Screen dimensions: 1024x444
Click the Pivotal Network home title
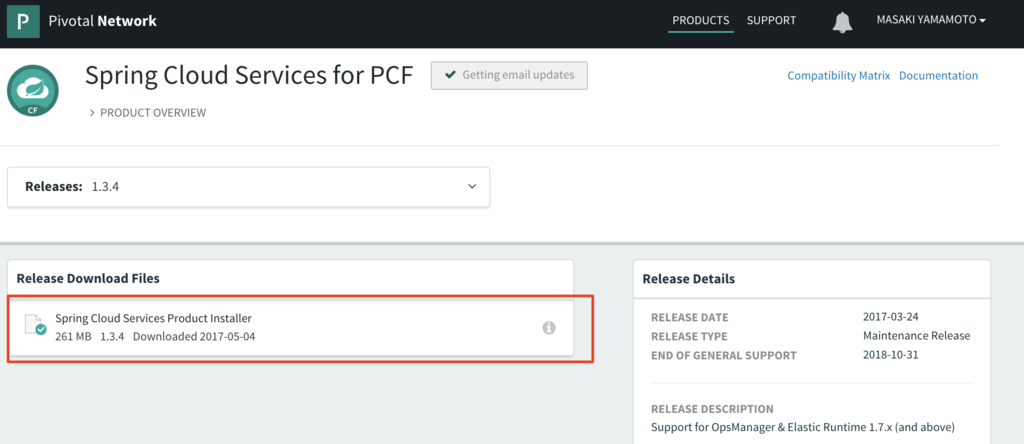click(102, 21)
